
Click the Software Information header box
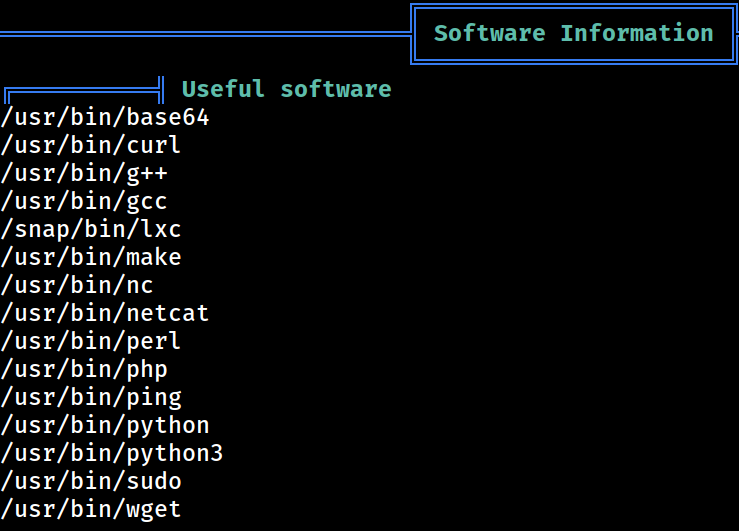[x=574, y=34]
